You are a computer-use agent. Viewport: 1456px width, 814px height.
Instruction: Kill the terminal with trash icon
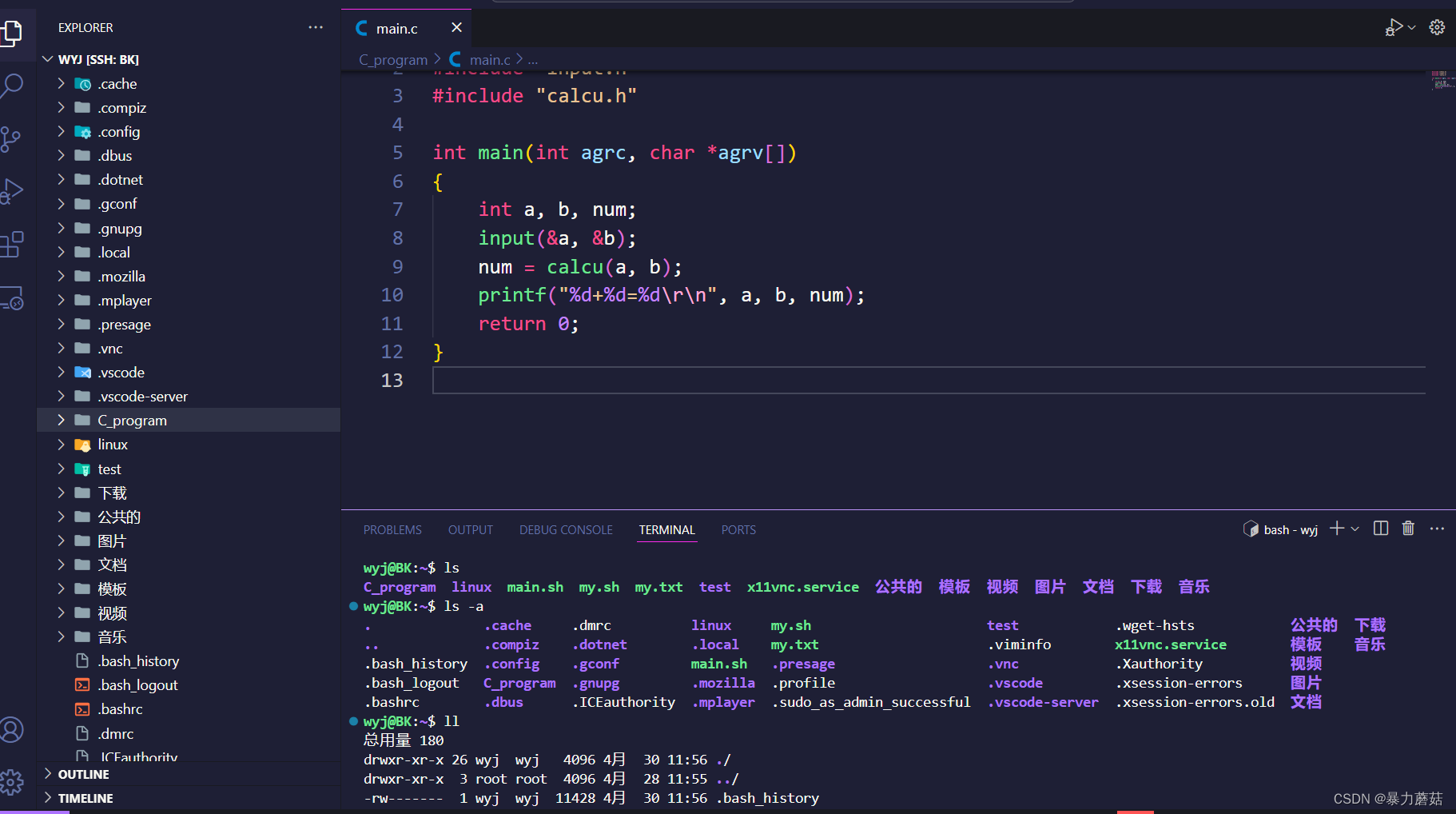point(1408,529)
